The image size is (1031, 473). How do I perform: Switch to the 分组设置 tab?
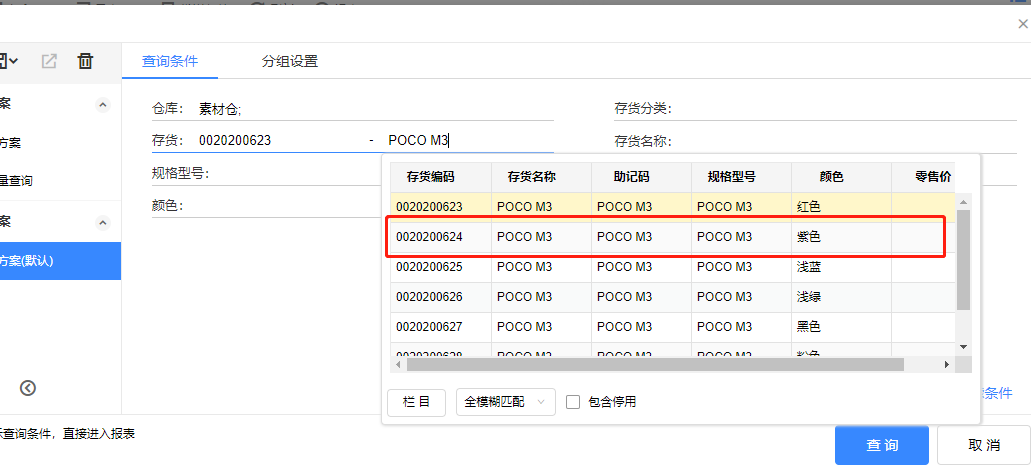(x=290, y=62)
